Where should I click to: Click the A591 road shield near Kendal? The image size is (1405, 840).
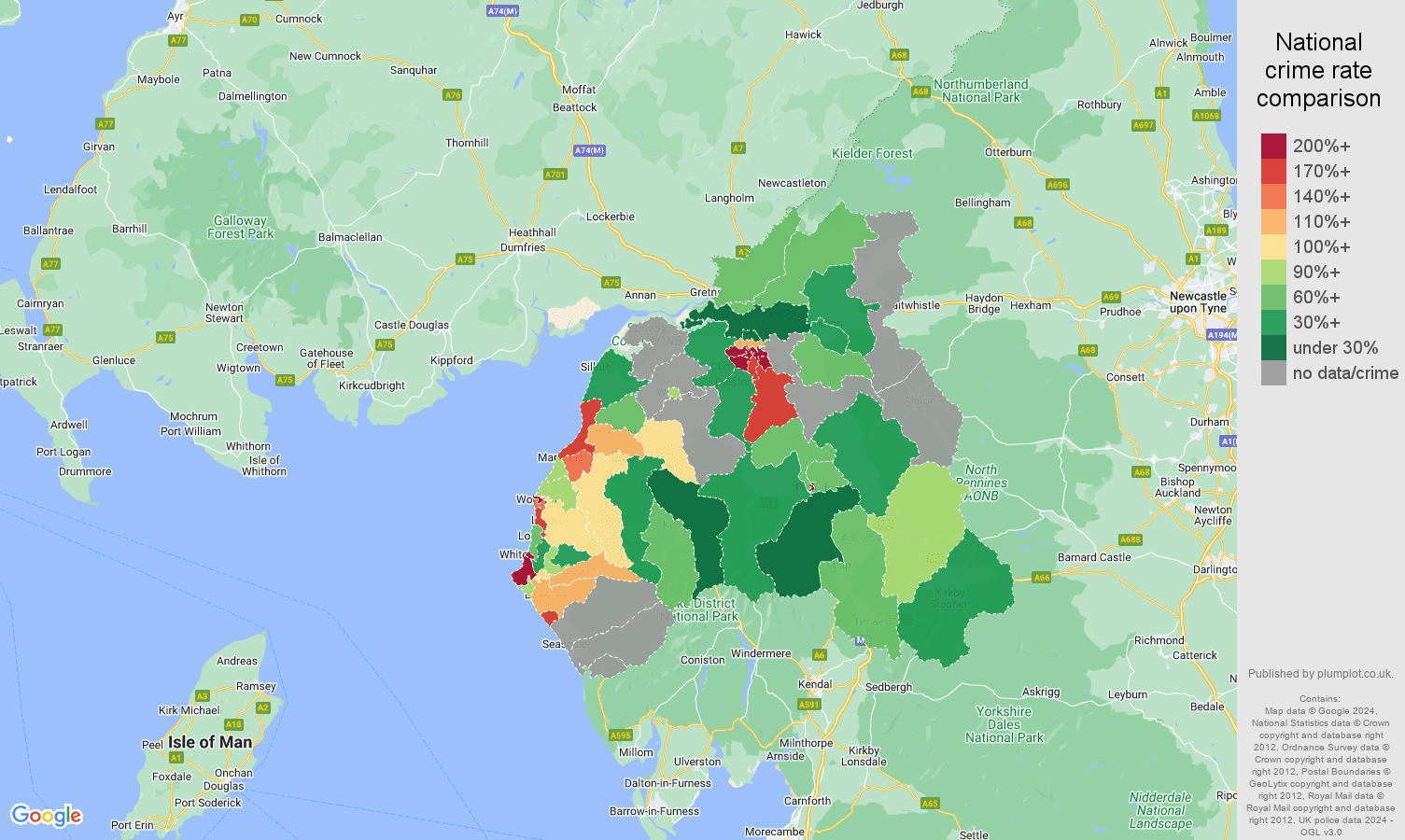tap(808, 704)
